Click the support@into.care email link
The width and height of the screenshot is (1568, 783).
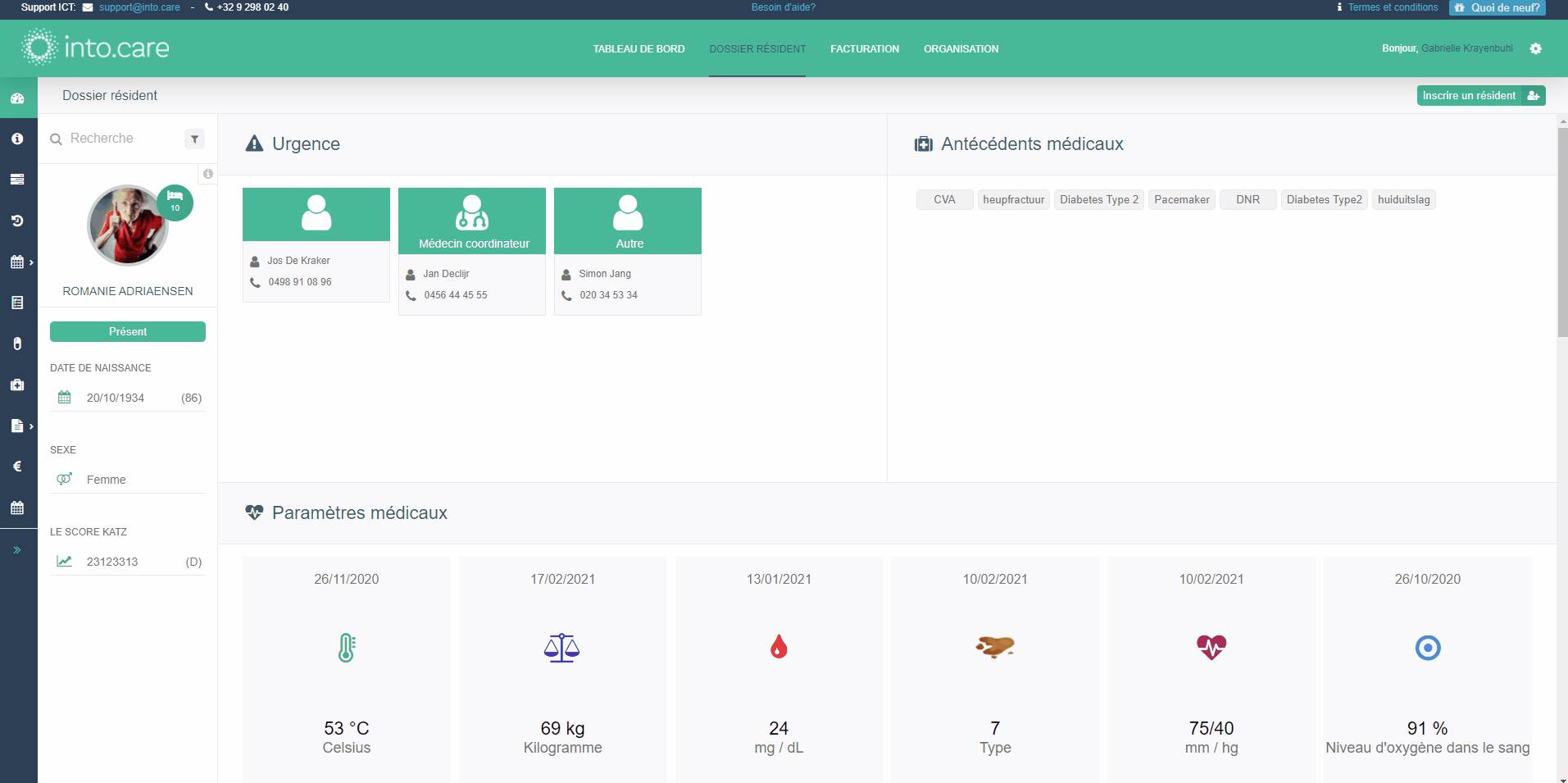[x=139, y=7]
